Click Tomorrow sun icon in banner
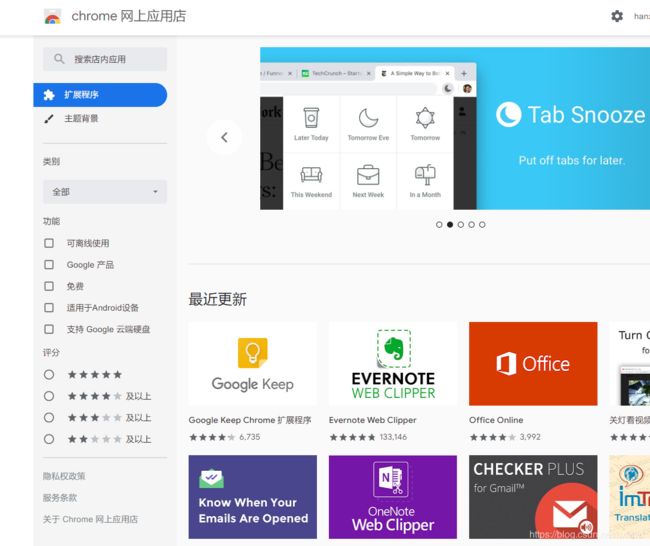This screenshot has height=546, width=650. coord(425,118)
